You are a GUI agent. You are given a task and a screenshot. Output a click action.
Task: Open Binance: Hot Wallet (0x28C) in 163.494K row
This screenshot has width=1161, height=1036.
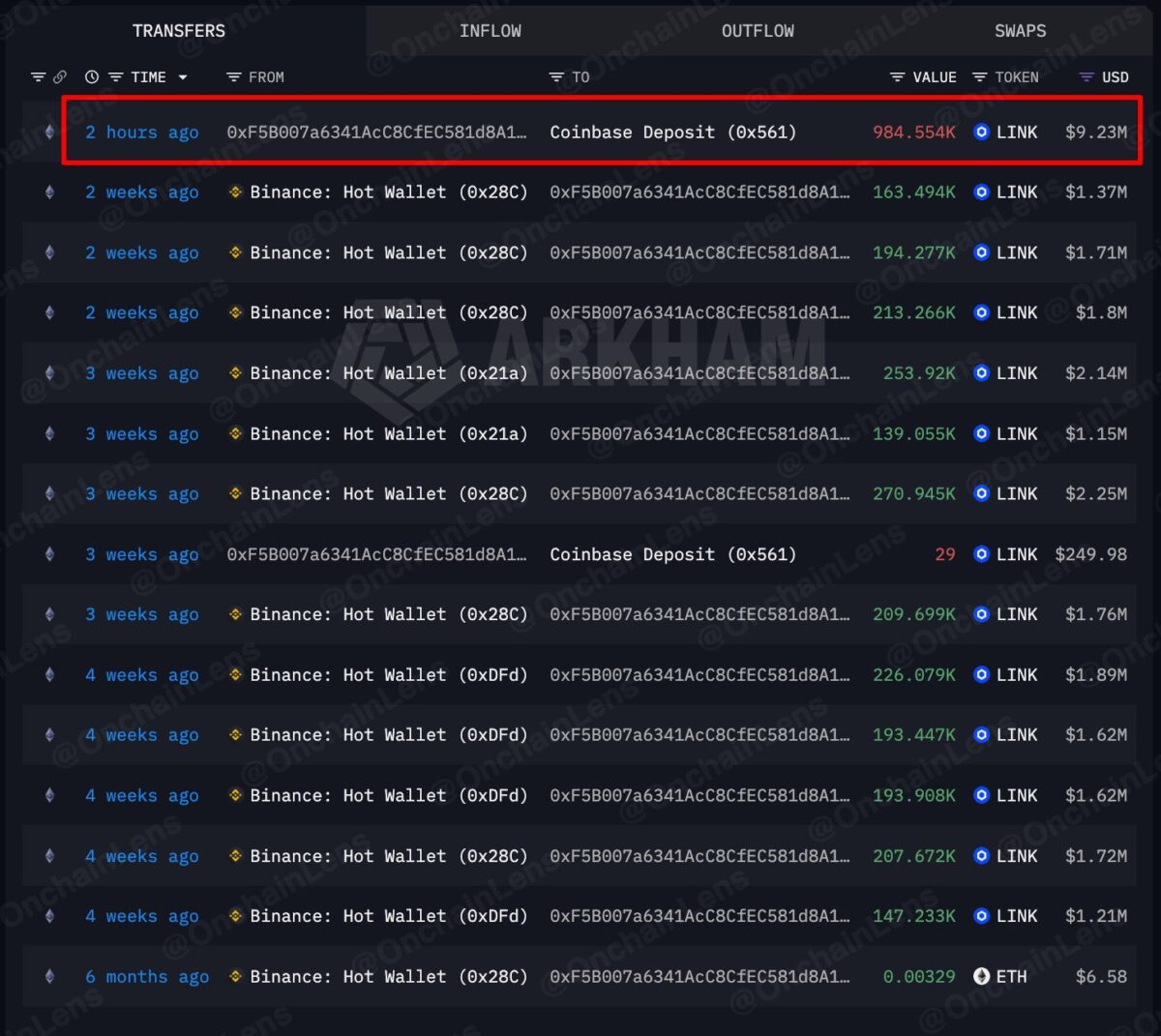pos(389,192)
